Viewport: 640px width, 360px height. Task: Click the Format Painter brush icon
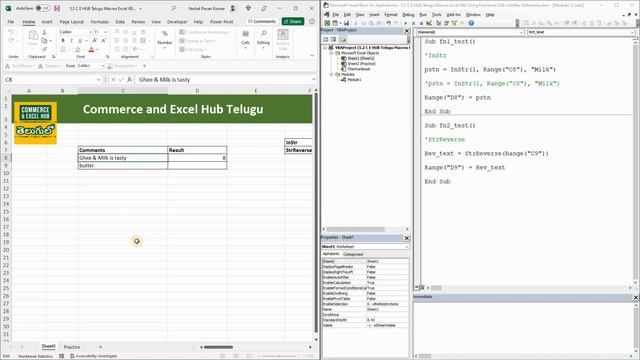(x=44, y=49)
